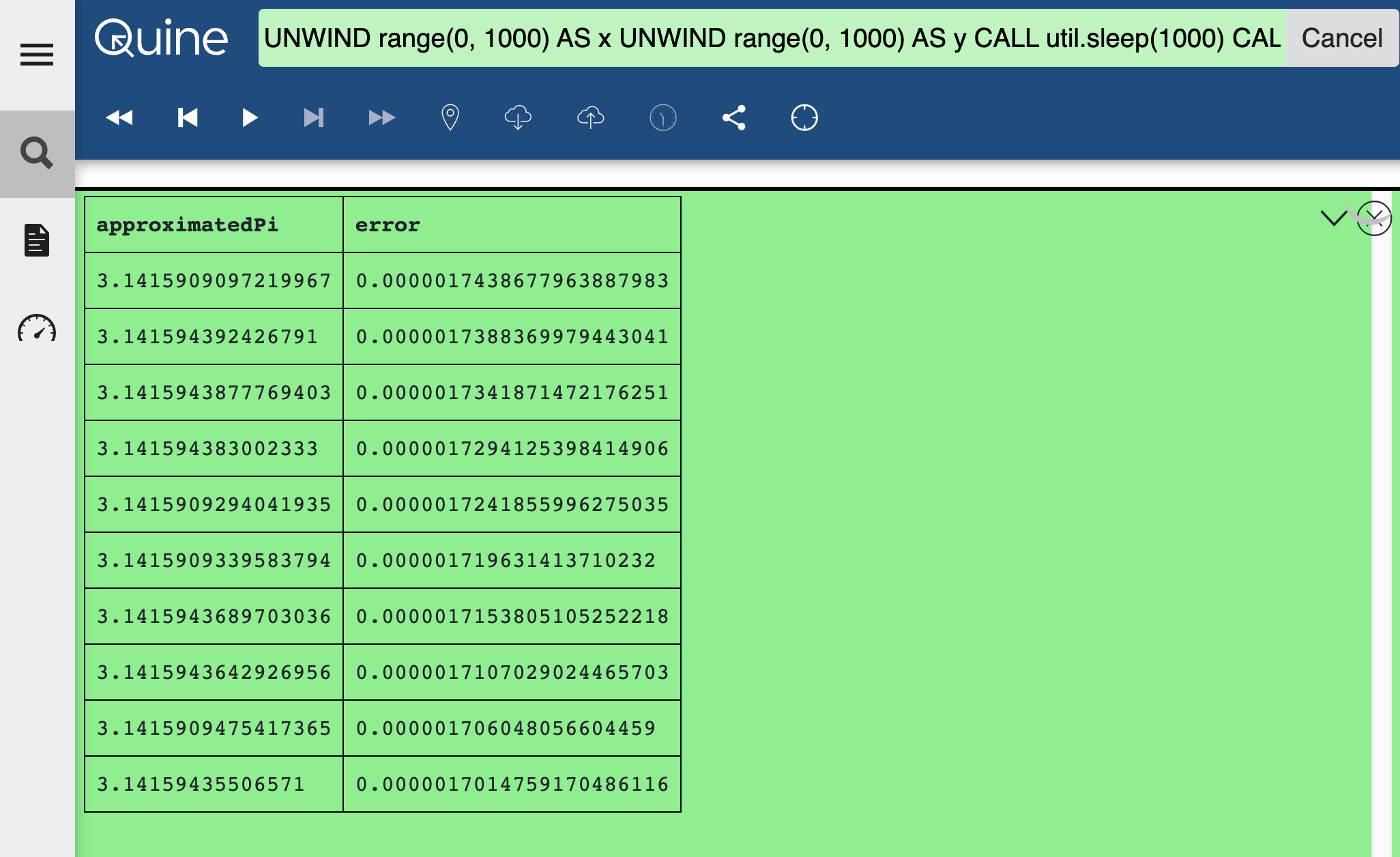The height and width of the screenshot is (857, 1400).
Task: Recenter the view with crosshair icon
Action: (x=804, y=118)
